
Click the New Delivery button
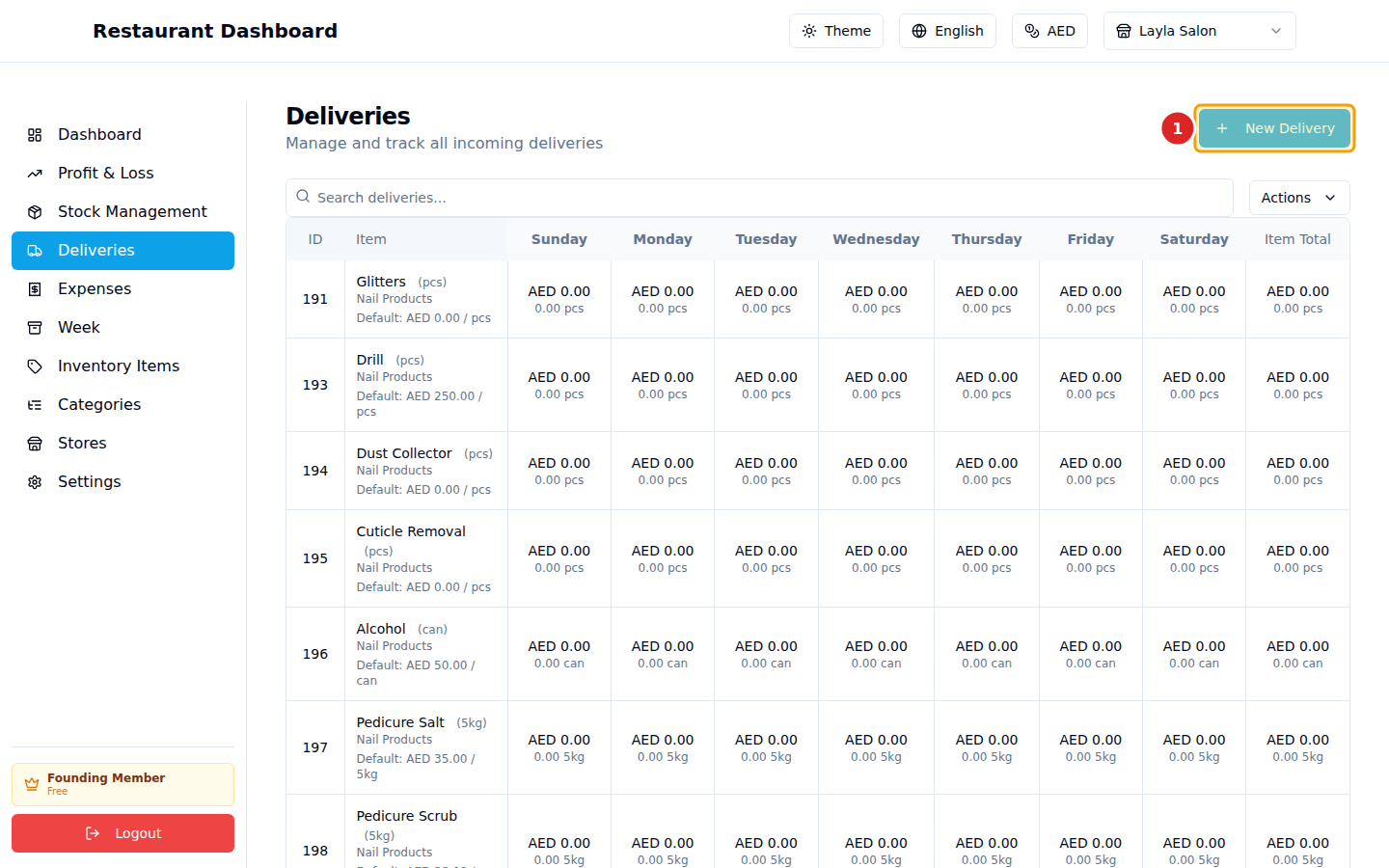click(1274, 128)
